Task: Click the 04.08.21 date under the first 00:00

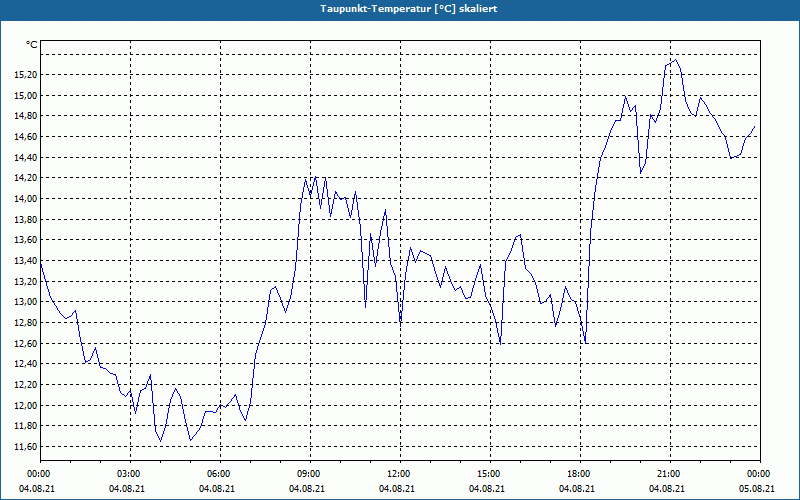Action: tap(37, 489)
